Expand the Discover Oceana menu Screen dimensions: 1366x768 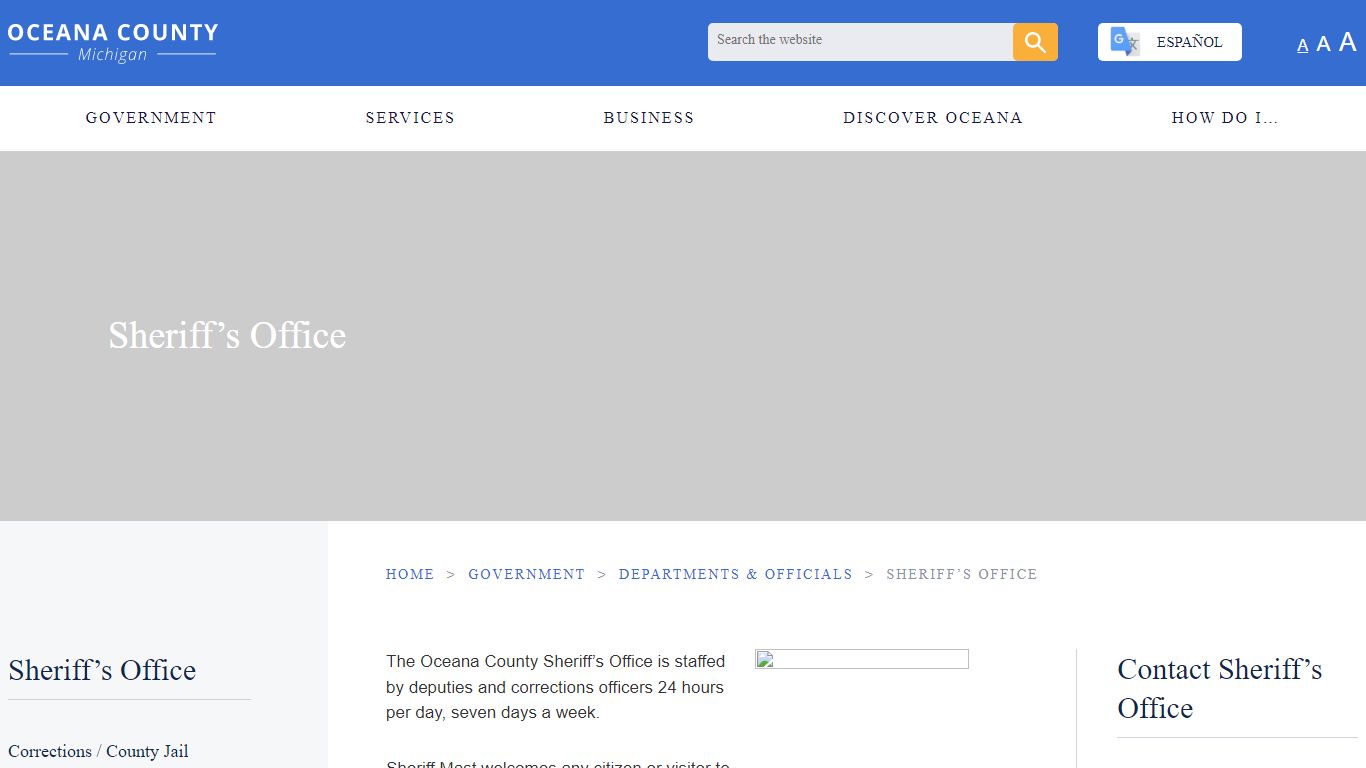click(932, 118)
